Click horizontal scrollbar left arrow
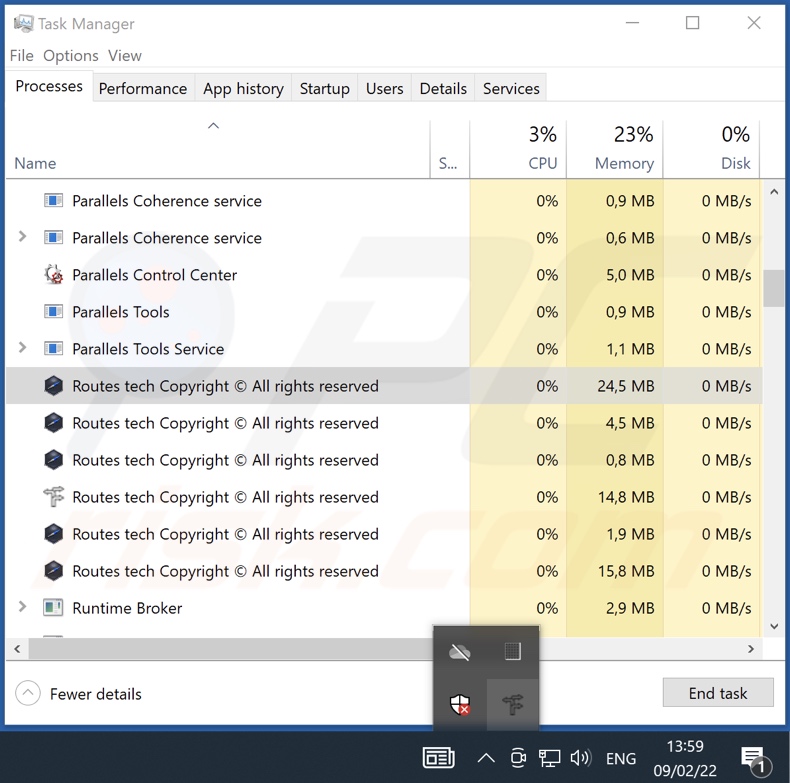 pyautogui.click(x=17, y=649)
